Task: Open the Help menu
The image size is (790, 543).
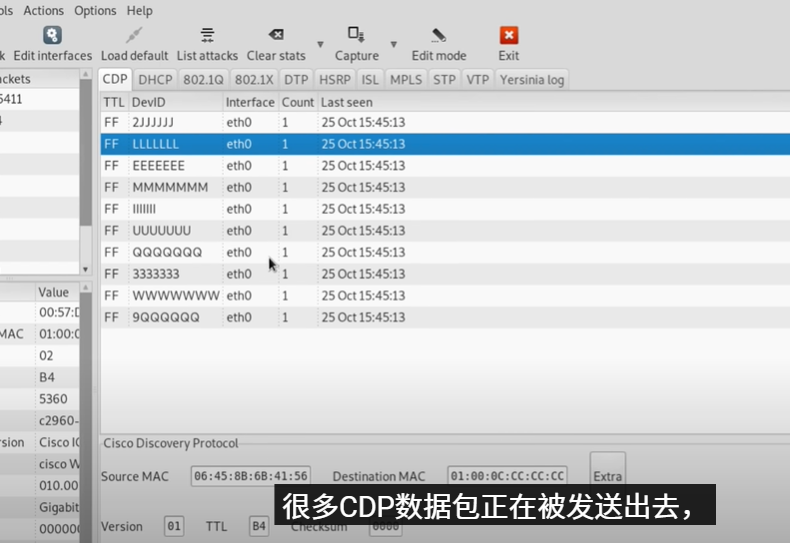Action: 140,10
